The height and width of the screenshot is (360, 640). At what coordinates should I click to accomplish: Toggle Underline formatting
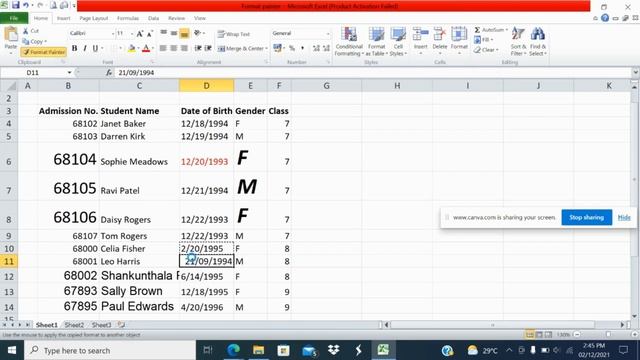pyautogui.click(x=95, y=49)
